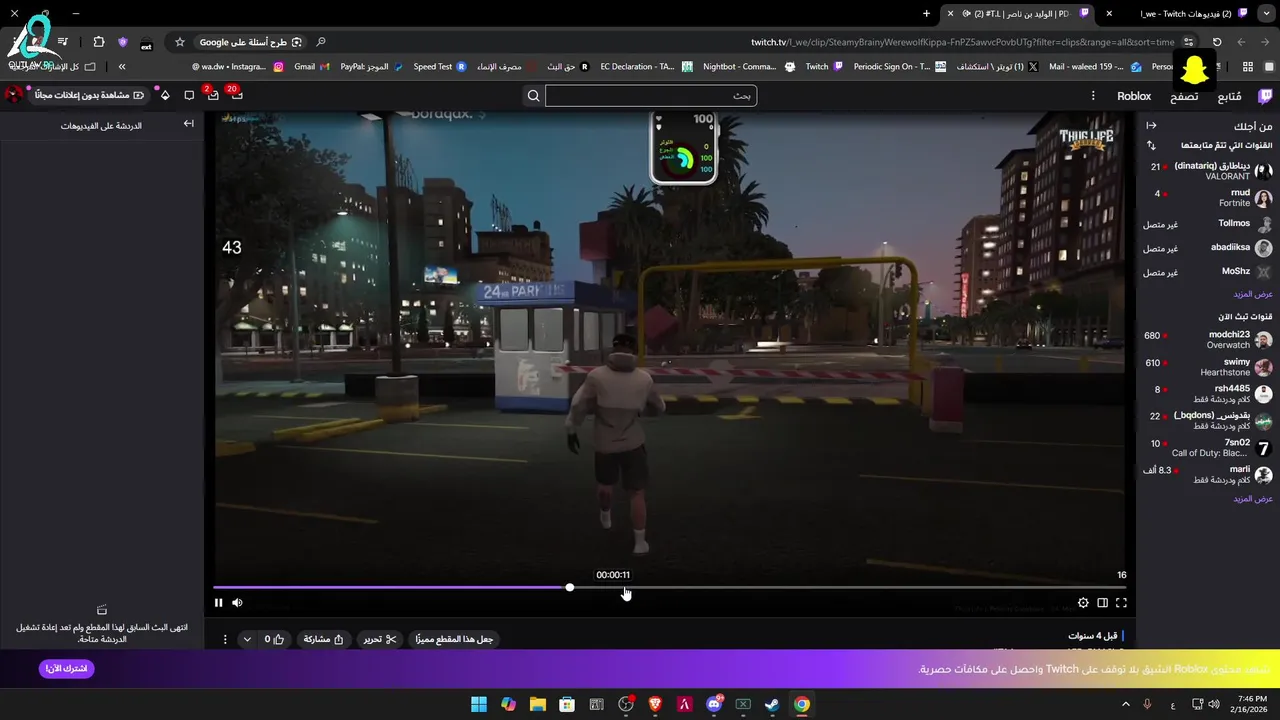Open the تصفح browse tab
1280x720 pixels.
pyautogui.click(x=1184, y=96)
